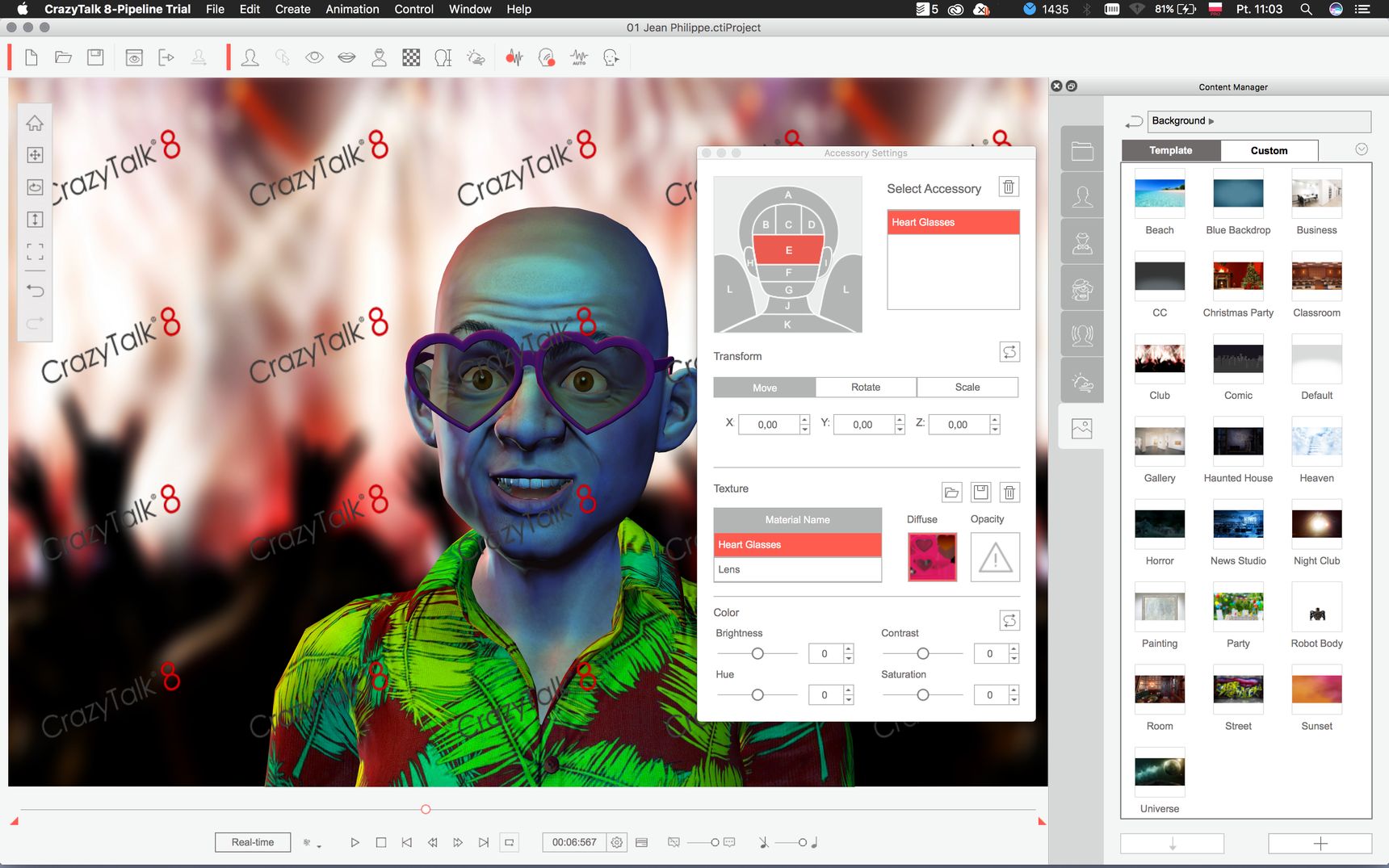Open time settings gear next to timecode

click(x=617, y=842)
